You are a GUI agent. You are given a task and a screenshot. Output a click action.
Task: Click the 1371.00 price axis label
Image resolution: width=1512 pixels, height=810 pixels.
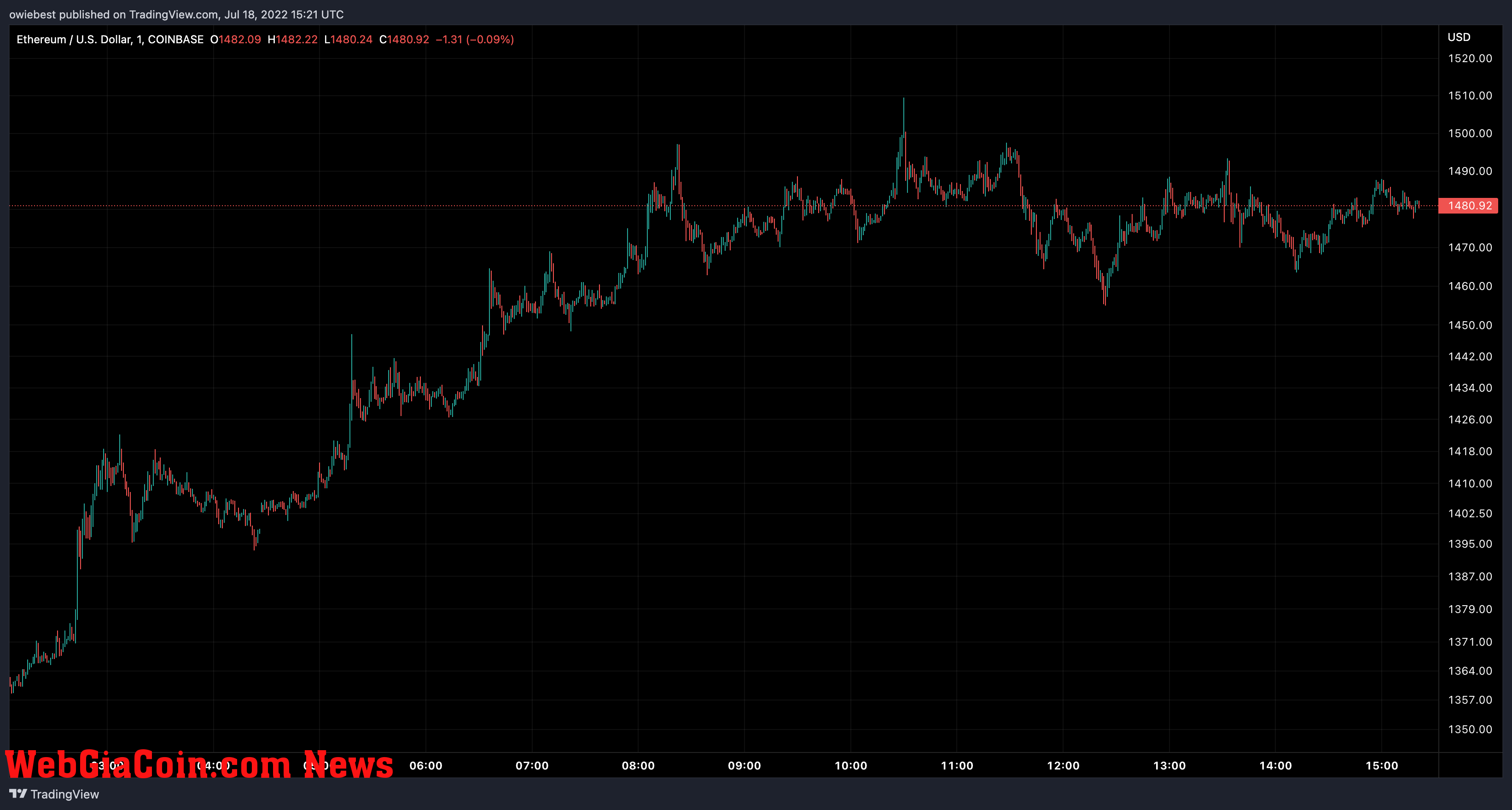click(x=1470, y=642)
